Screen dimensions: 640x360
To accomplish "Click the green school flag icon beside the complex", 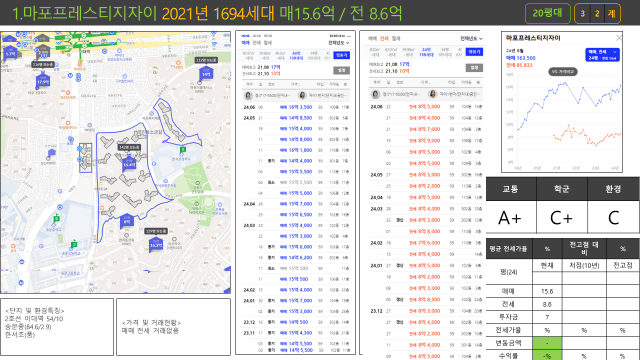I will pyautogui.click(x=183, y=150).
